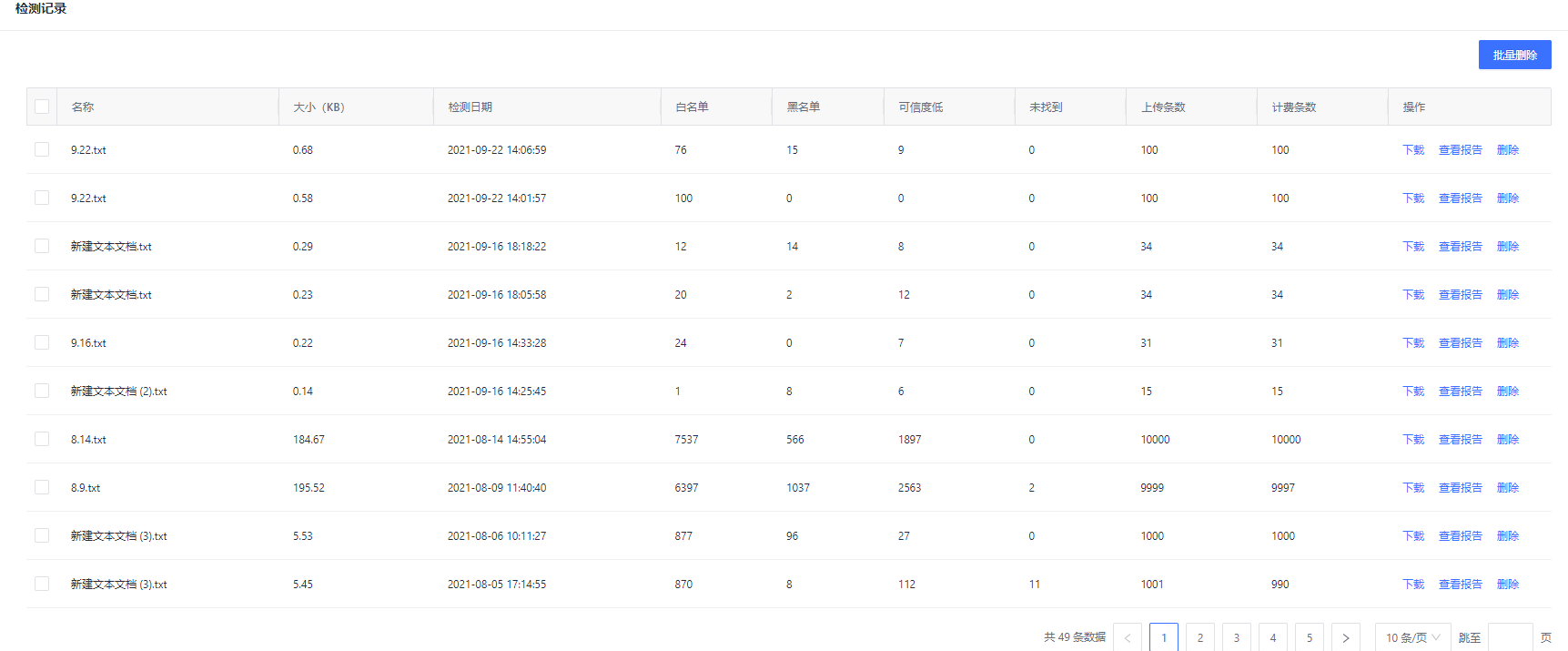
Task: Focus the 跳至 page number input
Action: point(1511,637)
